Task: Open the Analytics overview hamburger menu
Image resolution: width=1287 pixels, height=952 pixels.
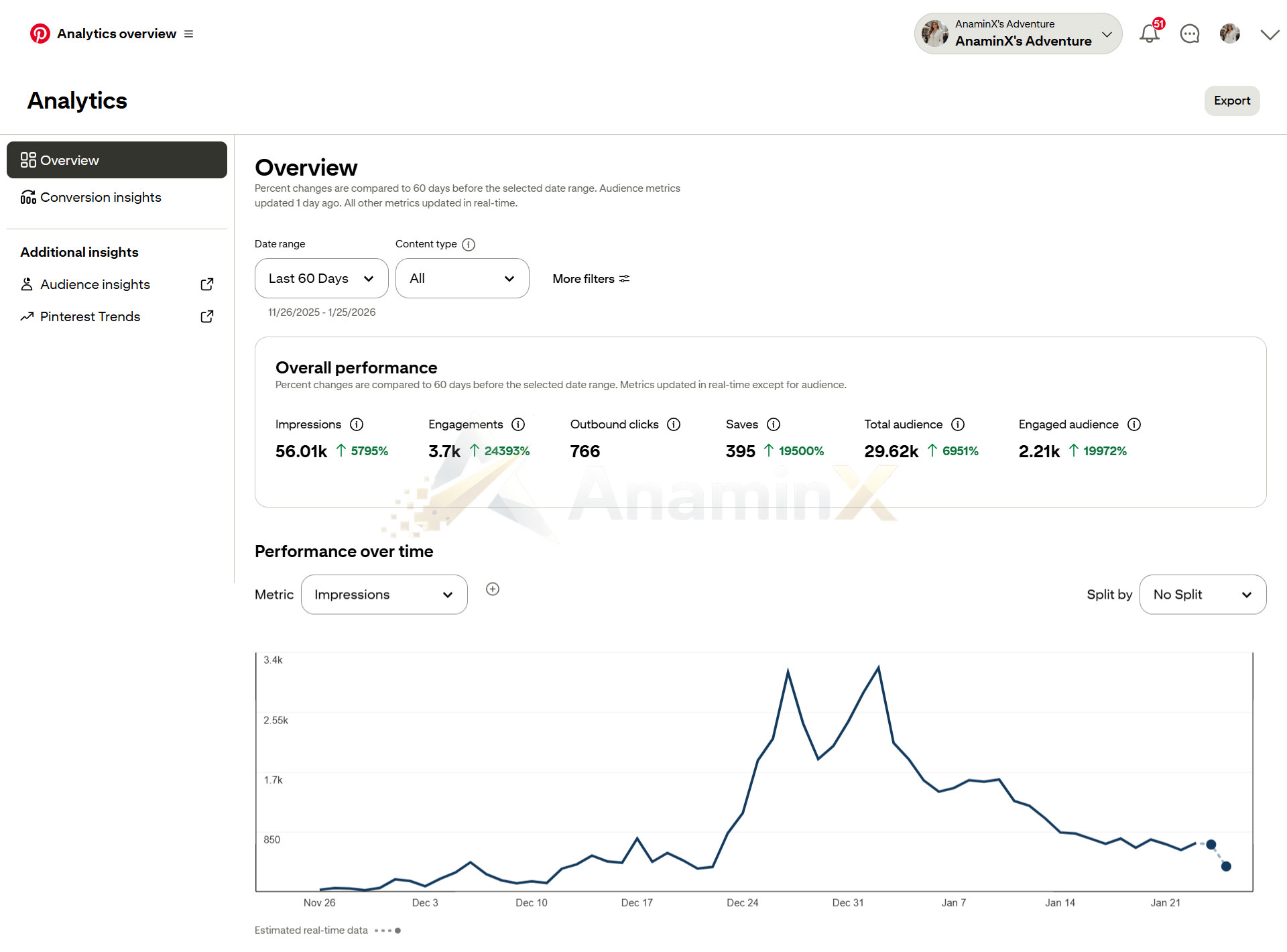Action: (x=189, y=34)
